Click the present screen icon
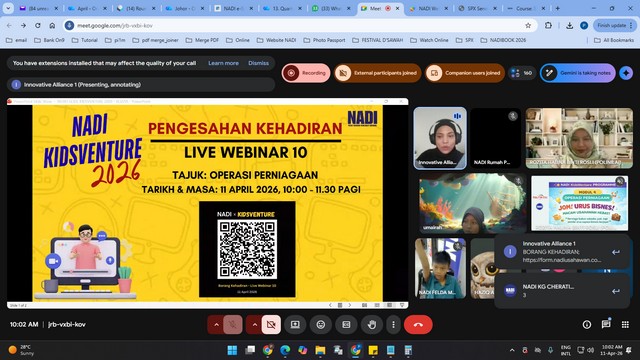The height and width of the screenshot is (360, 640). (x=295, y=325)
